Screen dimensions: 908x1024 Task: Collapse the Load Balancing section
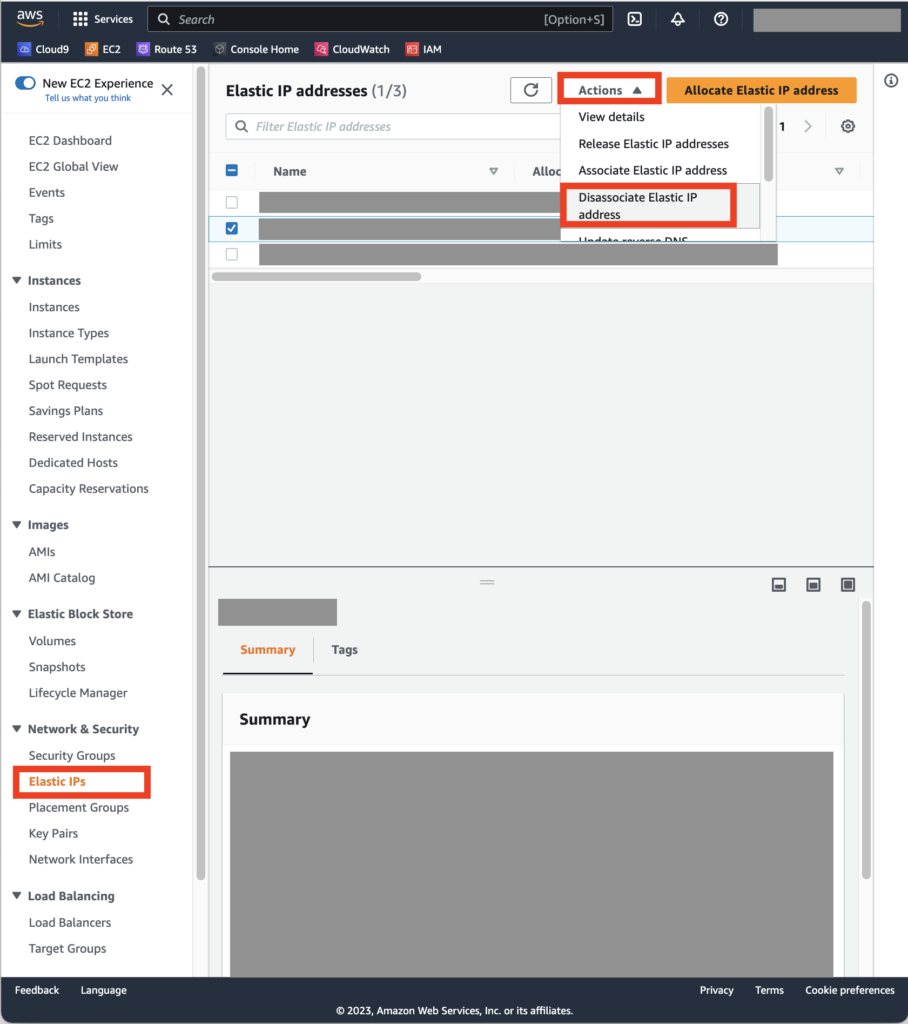click(17, 895)
